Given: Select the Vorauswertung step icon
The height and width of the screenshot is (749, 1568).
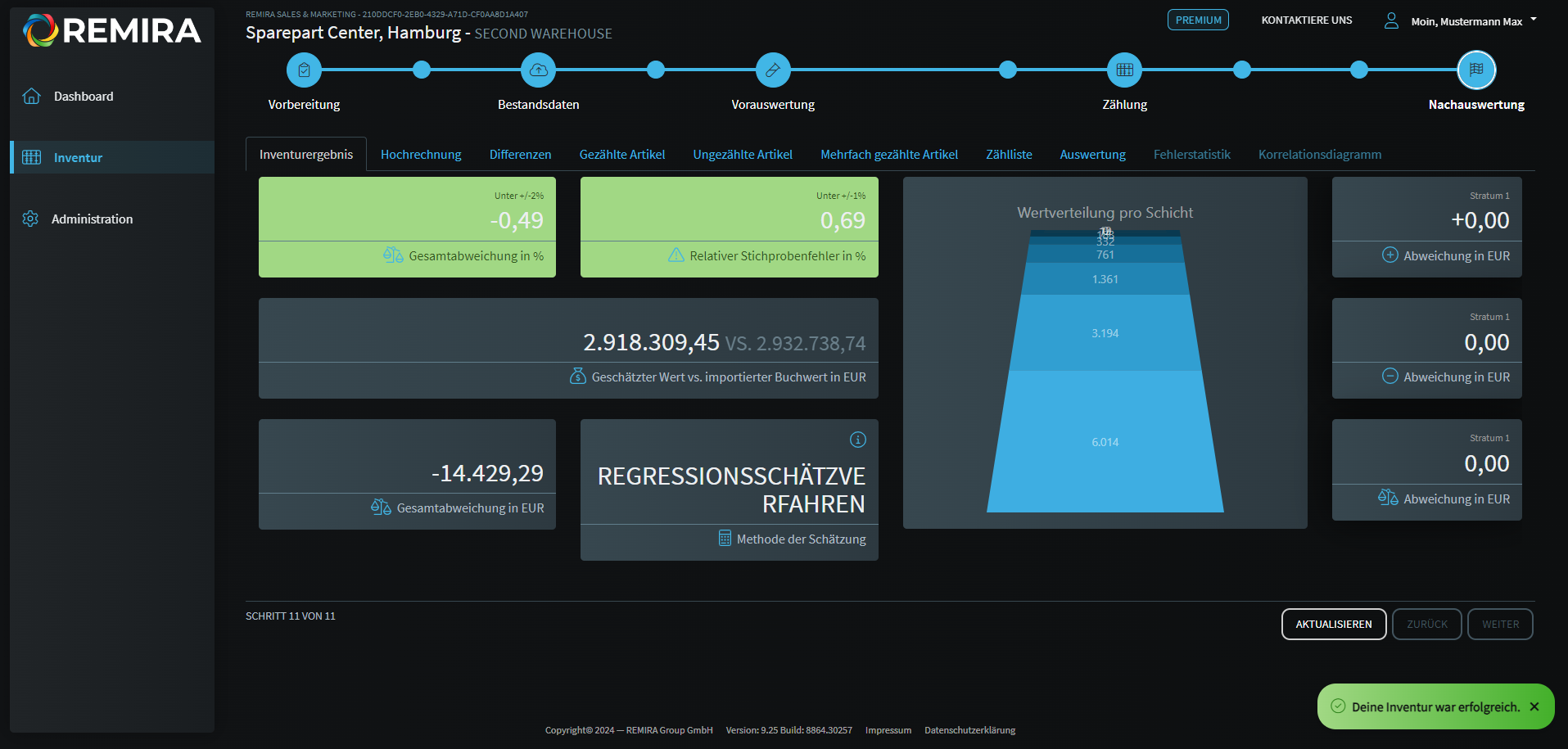Looking at the screenshot, I should pyautogui.click(x=772, y=70).
